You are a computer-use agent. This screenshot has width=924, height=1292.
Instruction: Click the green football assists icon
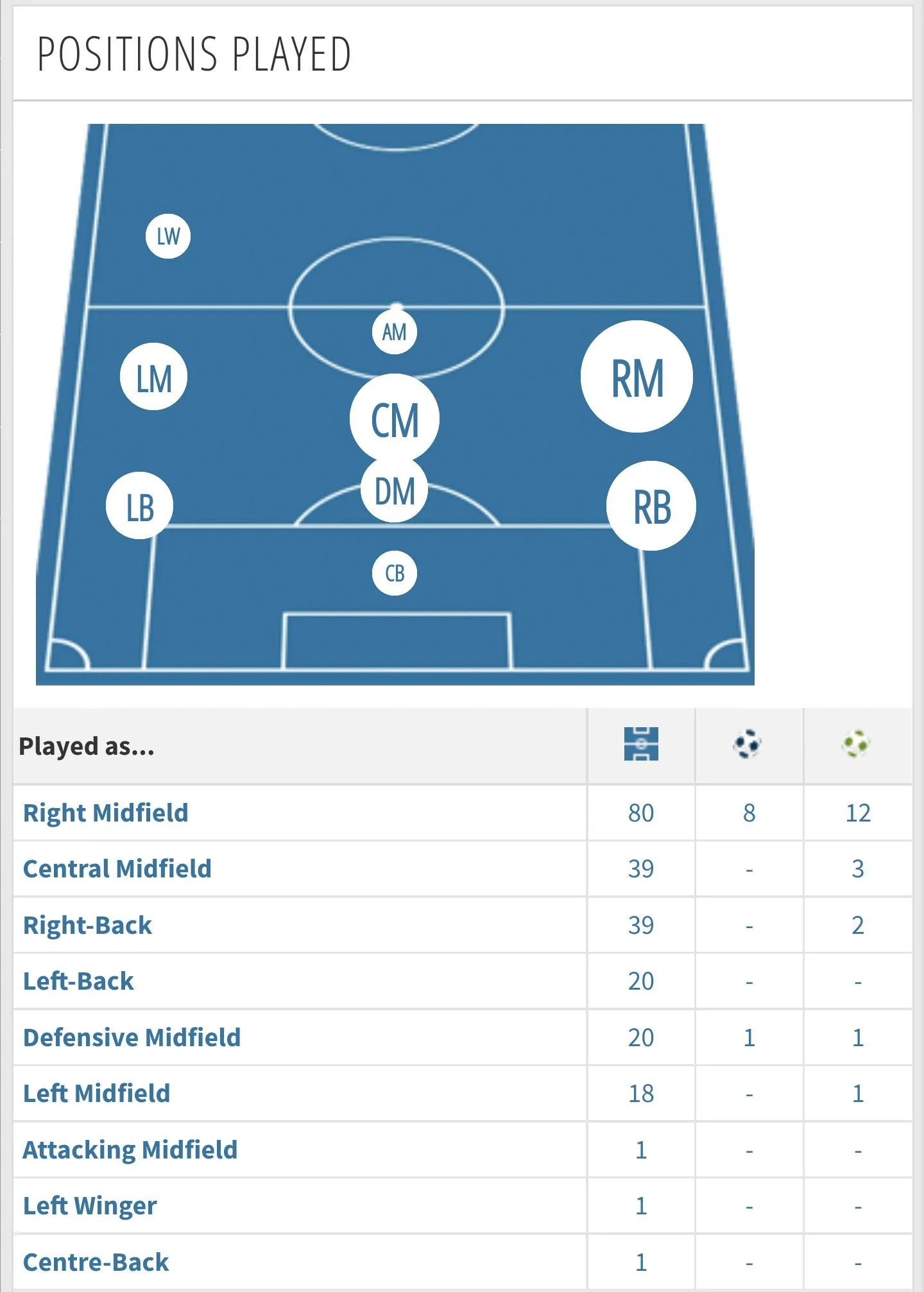(856, 745)
